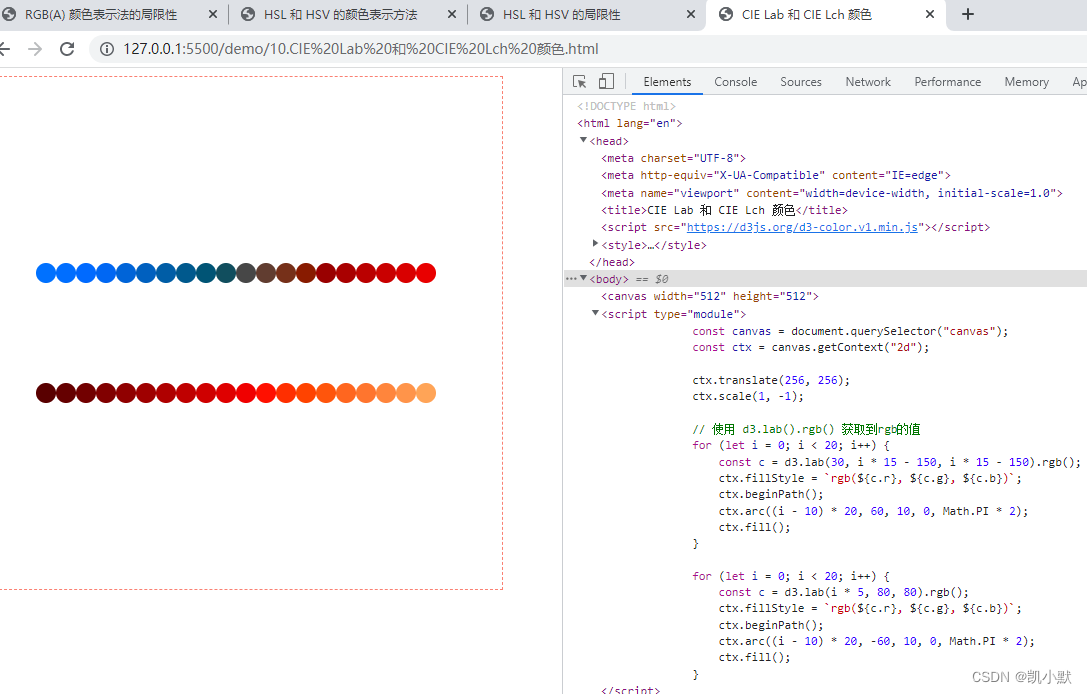Click the rightmost red circle in top row
The image size is (1087, 694).
[x=426, y=273]
